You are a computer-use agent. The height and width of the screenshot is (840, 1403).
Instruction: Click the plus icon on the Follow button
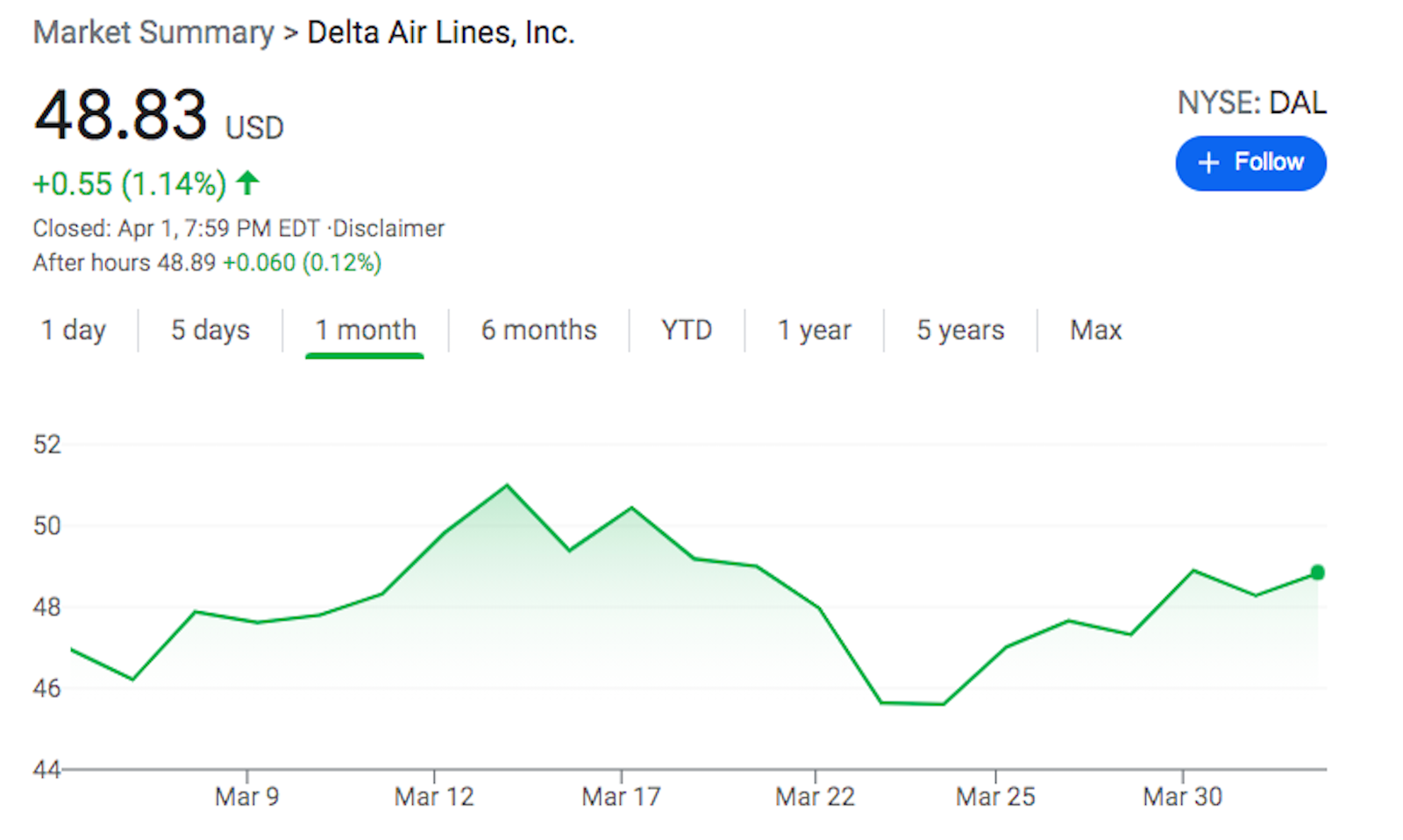point(1208,162)
